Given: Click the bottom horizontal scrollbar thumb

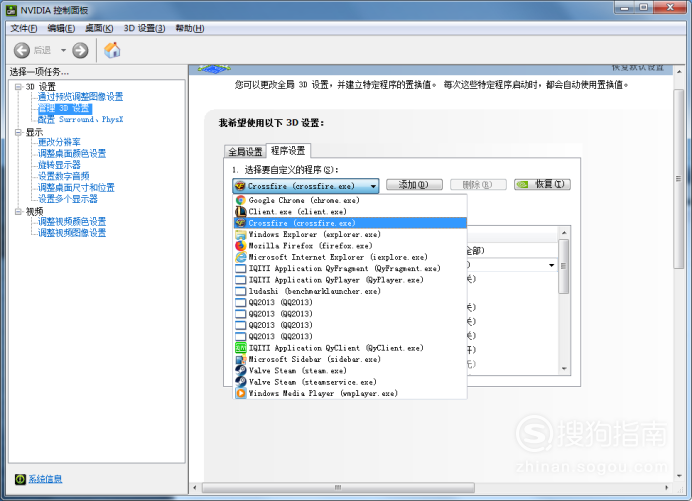Looking at the screenshot, I should point(338,487).
